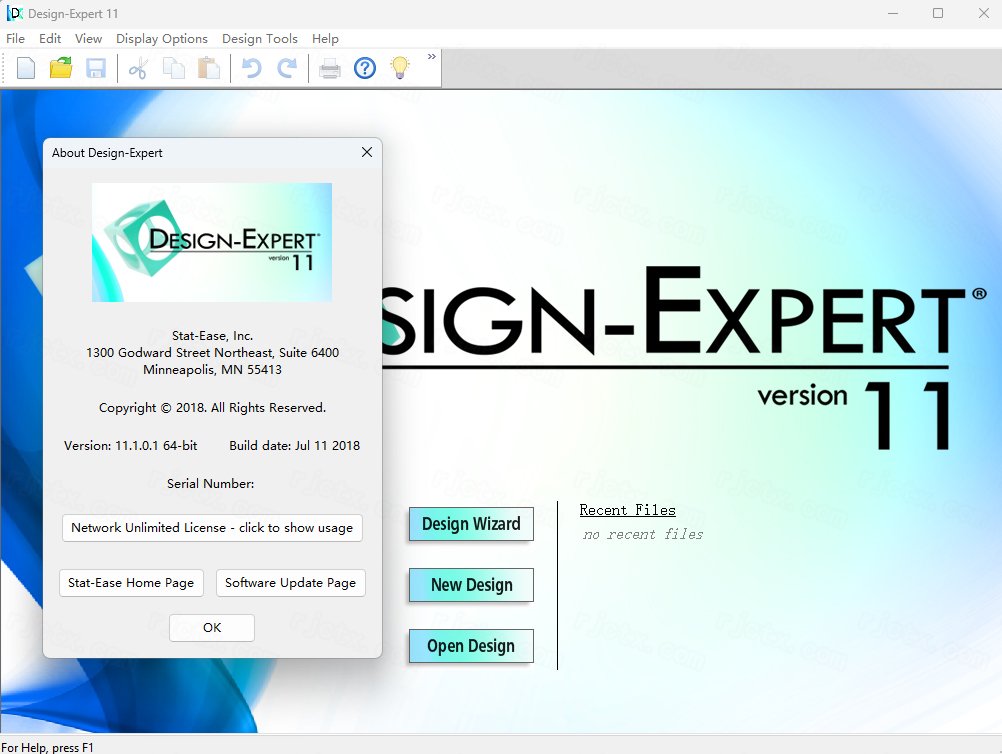Click the New Design start screen button
Viewport: 1002px width, 754px height.
point(471,585)
